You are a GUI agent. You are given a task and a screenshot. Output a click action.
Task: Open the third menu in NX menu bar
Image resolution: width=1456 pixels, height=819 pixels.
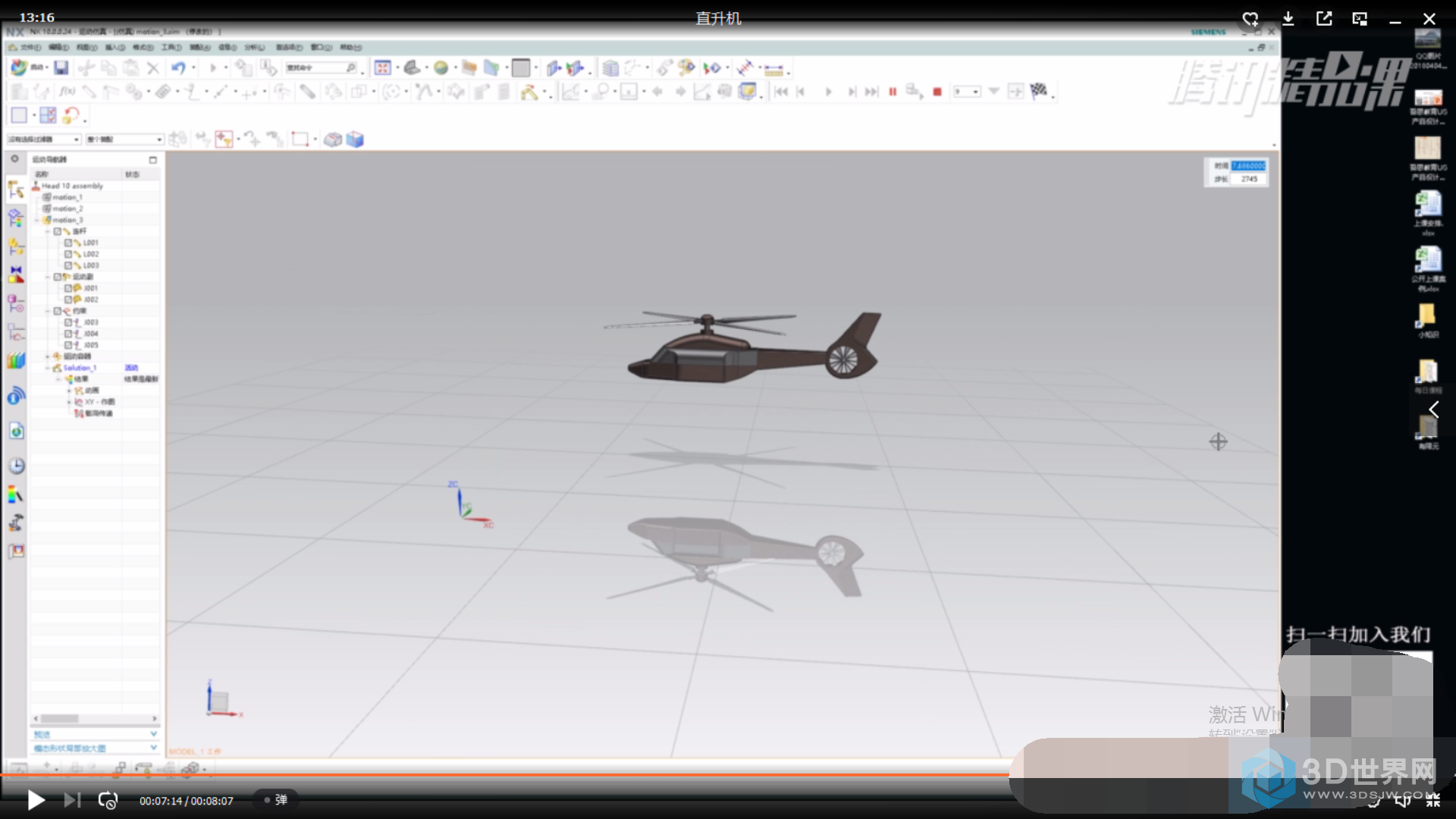87,47
